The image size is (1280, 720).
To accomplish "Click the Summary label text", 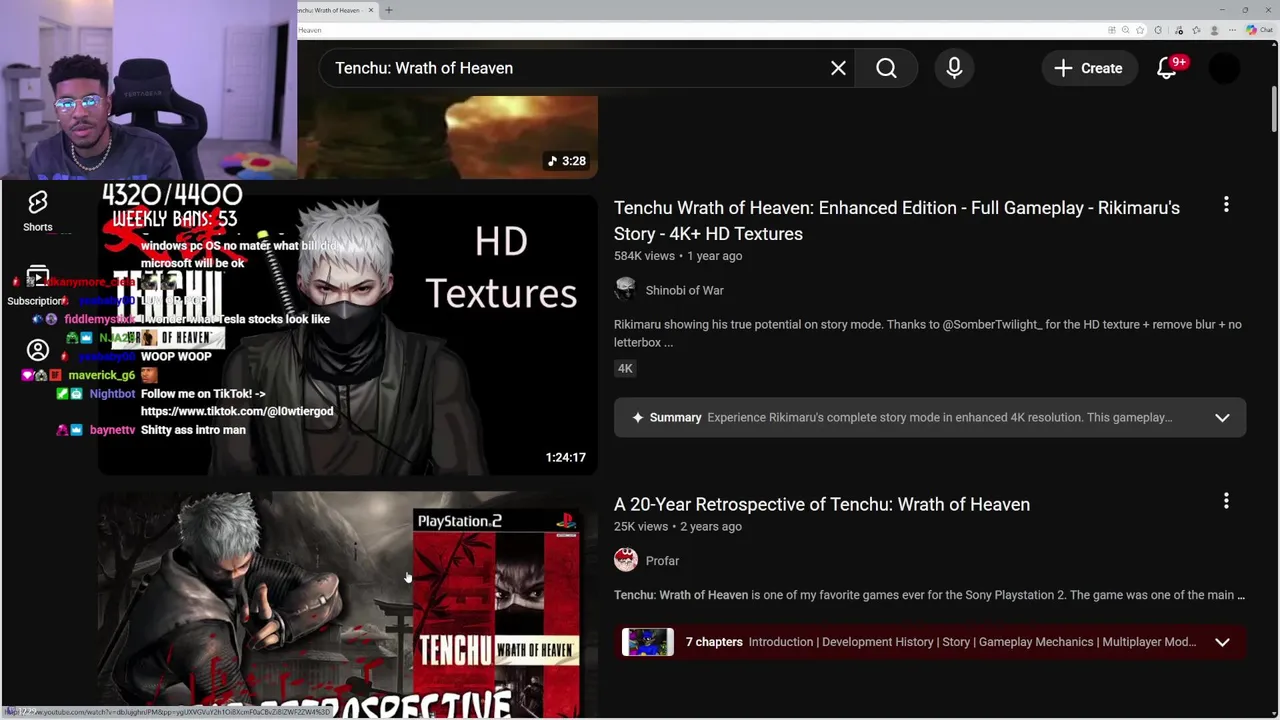I will (675, 418).
